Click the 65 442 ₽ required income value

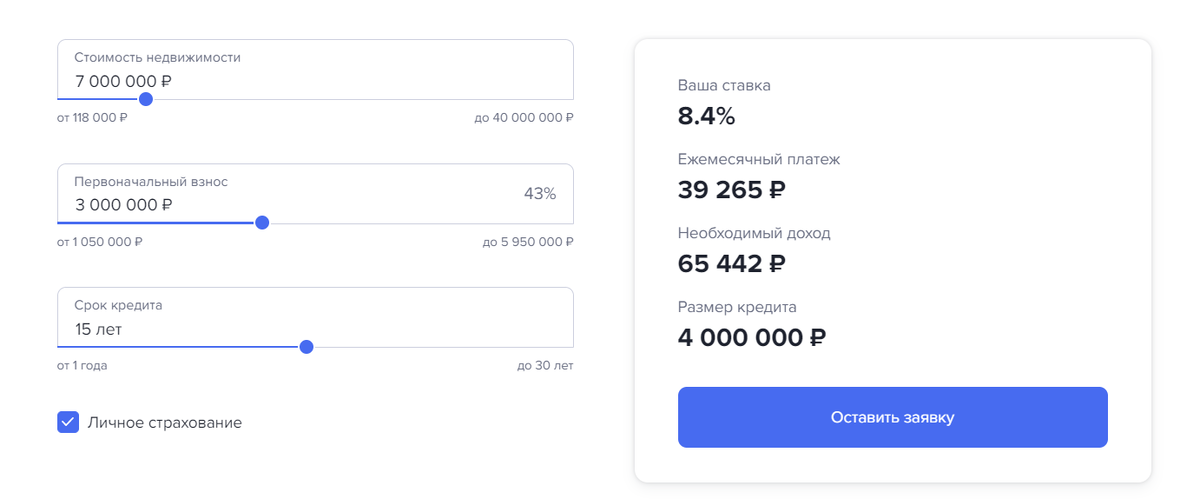click(x=732, y=264)
